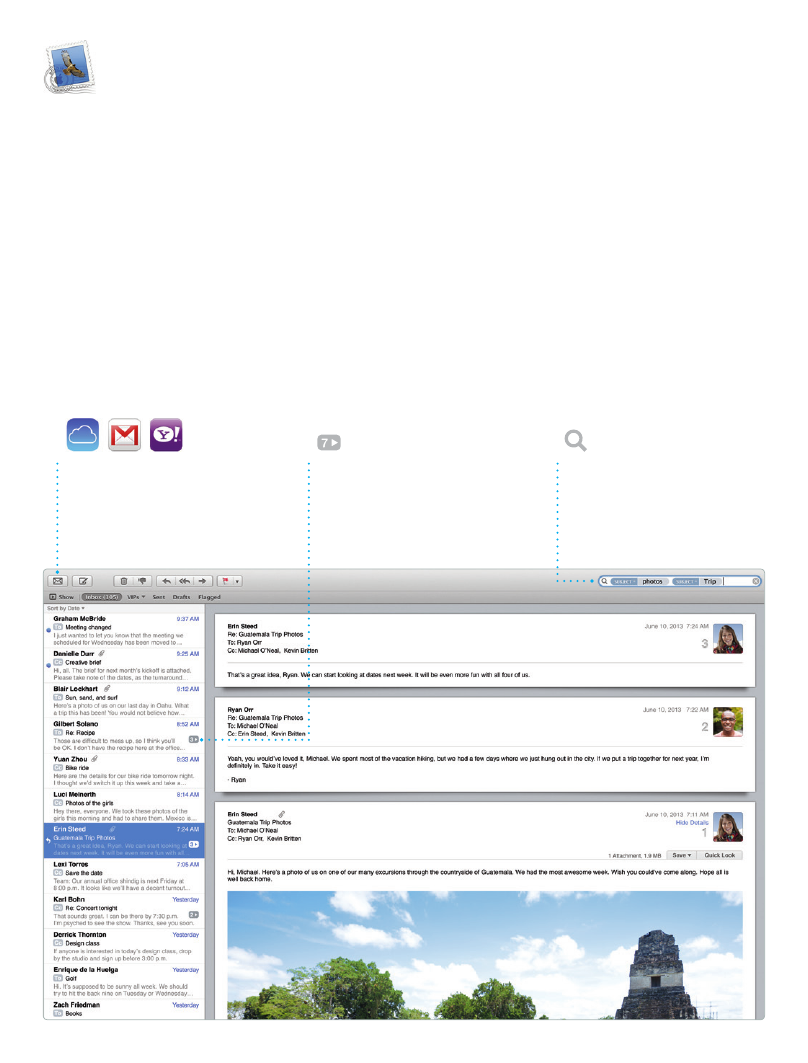
Task: Click paperclip in Erin Steed message header
Action: tap(281, 814)
